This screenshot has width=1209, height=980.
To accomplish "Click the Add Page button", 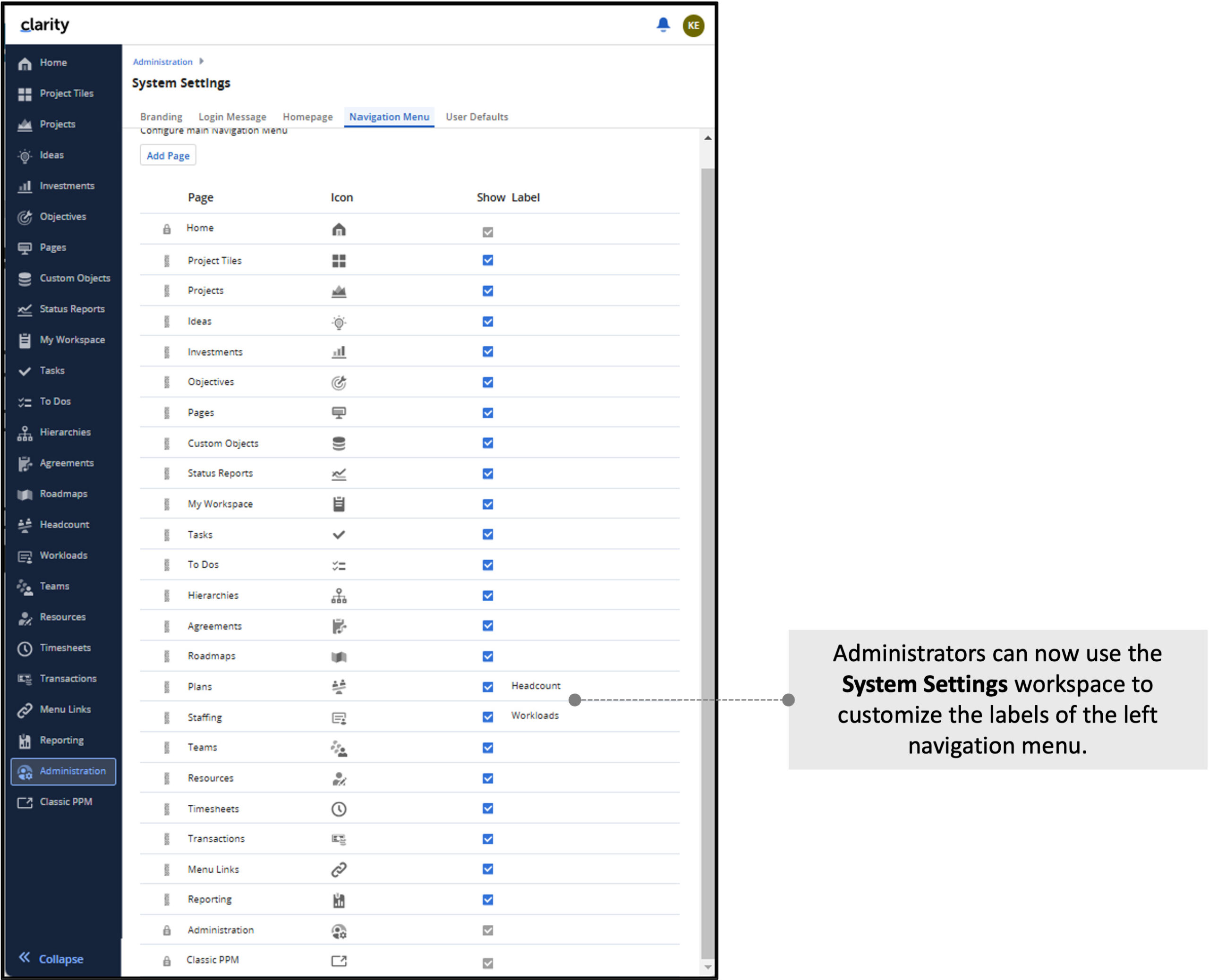I will (x=168, y=155).
